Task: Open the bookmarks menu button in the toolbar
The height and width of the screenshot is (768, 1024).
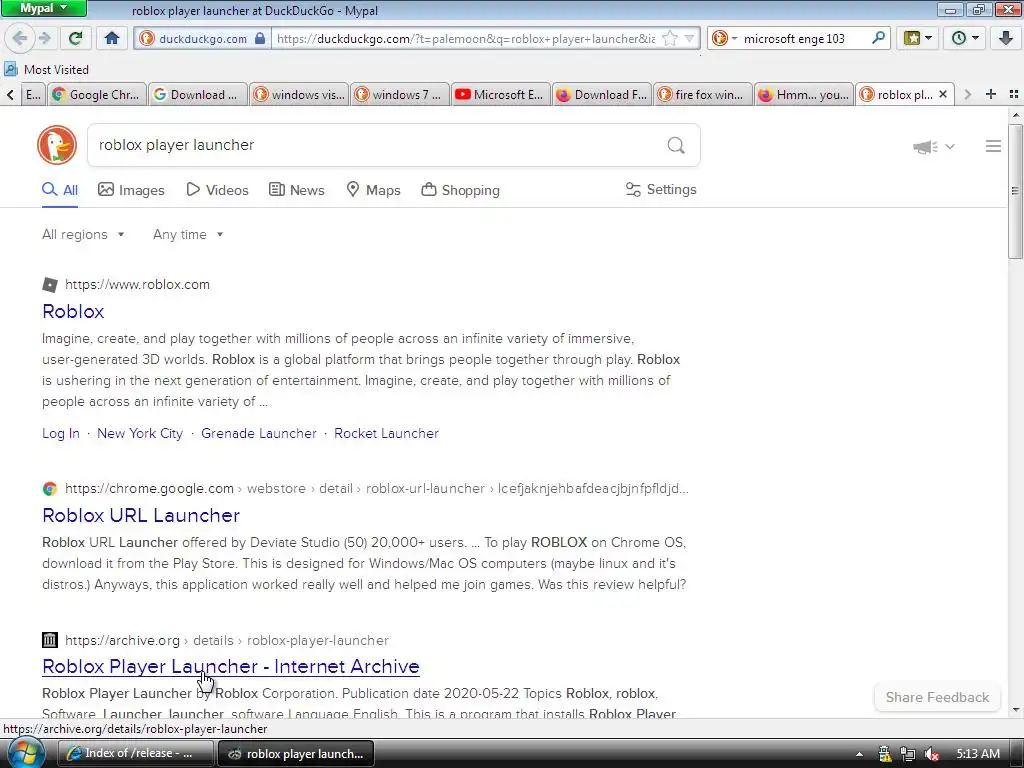Action: point(912,38)
